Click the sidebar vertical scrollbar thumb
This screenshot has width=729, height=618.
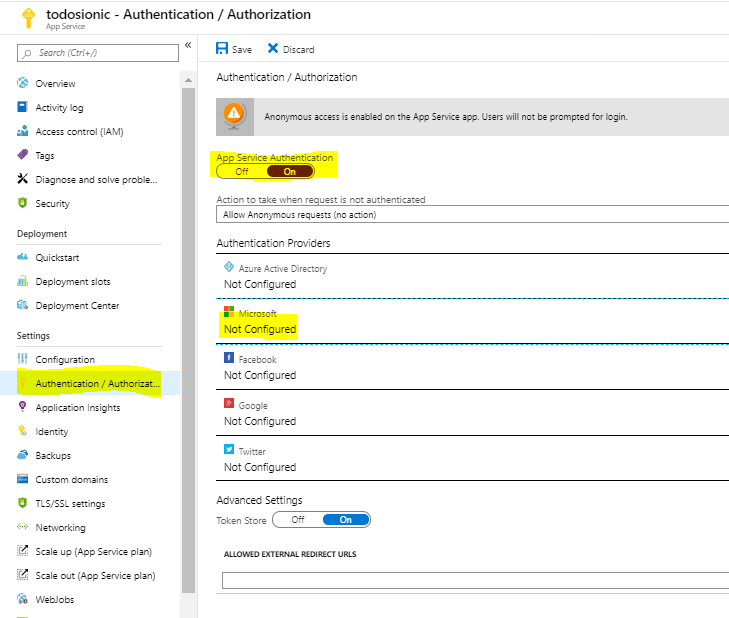pos(188,340)
